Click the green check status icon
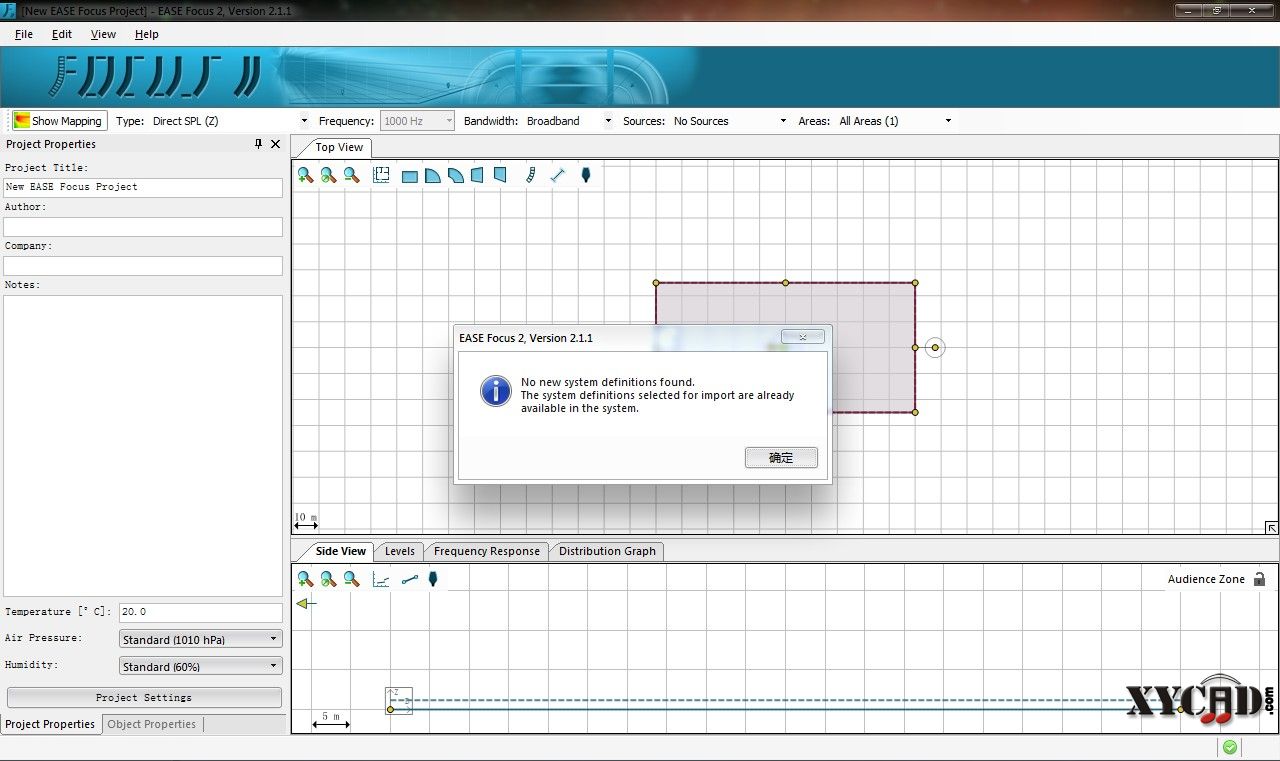The height and width of the screenshot is (761, 1280). tap(1230, 747)
